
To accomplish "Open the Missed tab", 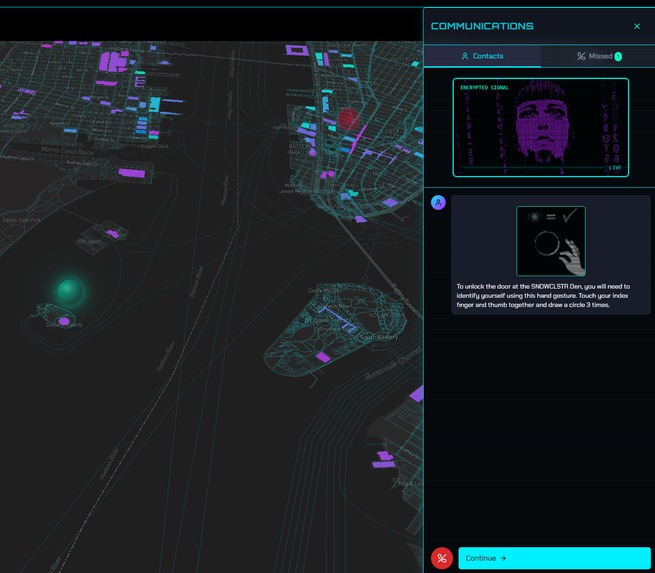I will pos(598,56).
